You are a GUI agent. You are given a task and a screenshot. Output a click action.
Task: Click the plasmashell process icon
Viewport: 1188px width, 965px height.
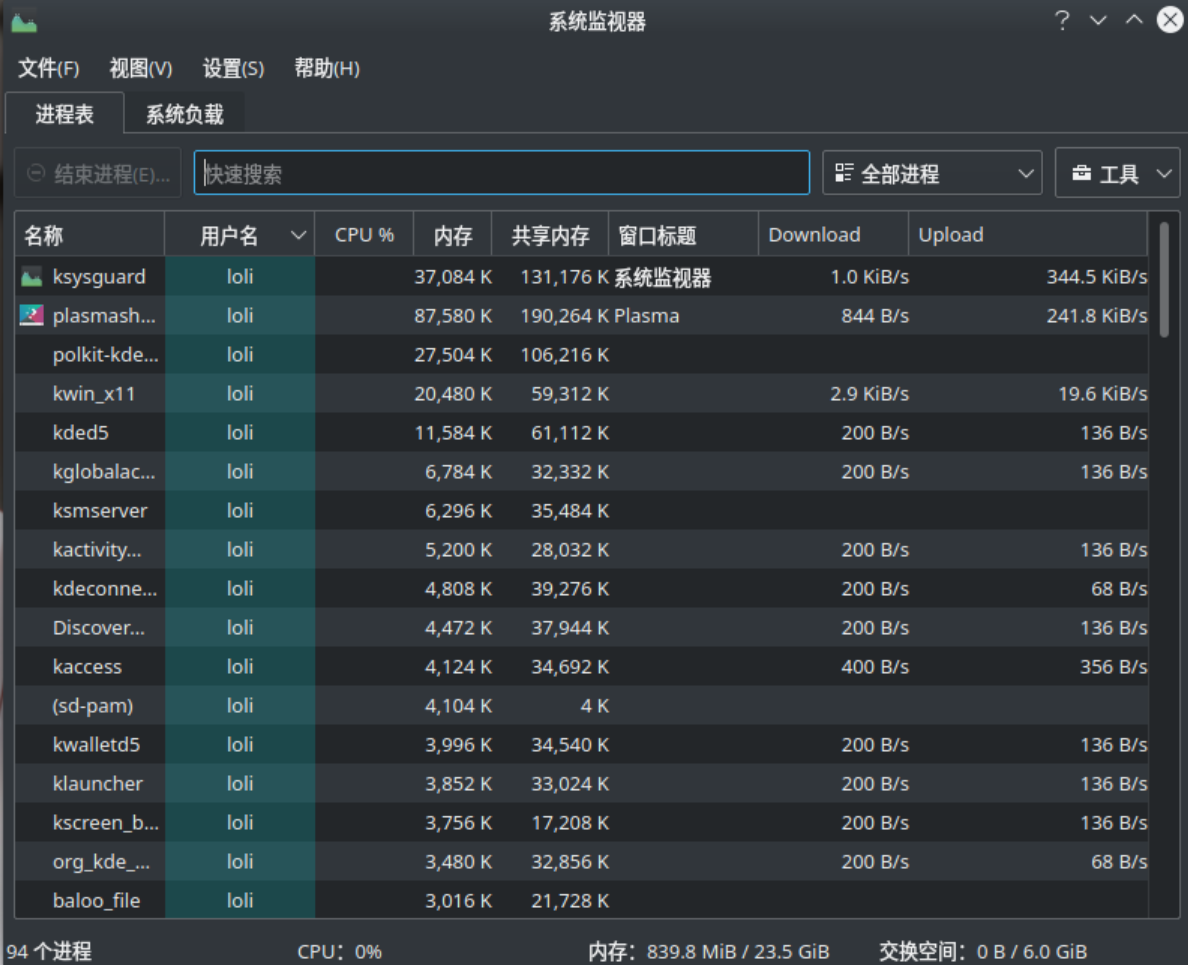31,316
